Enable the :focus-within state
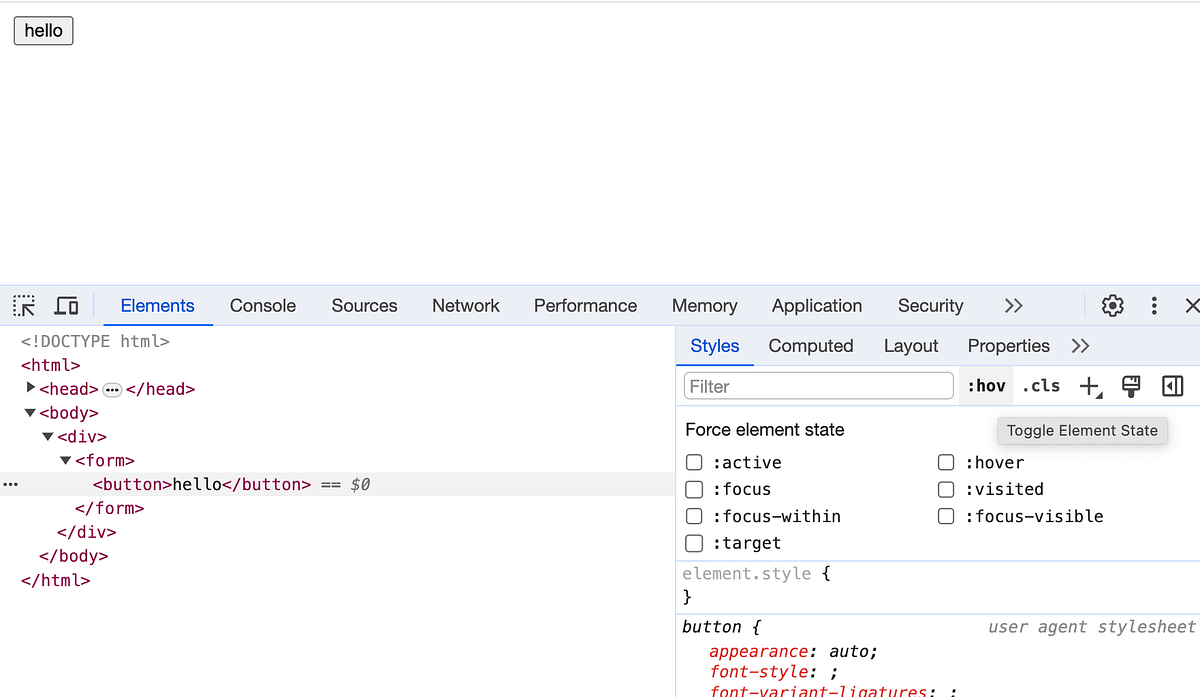 click(x=694, y=516)
